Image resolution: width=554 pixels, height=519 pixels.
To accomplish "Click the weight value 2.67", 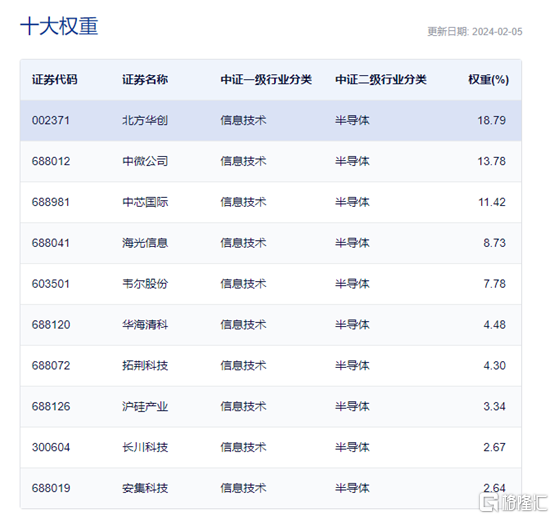I will (x=495, y=447).
